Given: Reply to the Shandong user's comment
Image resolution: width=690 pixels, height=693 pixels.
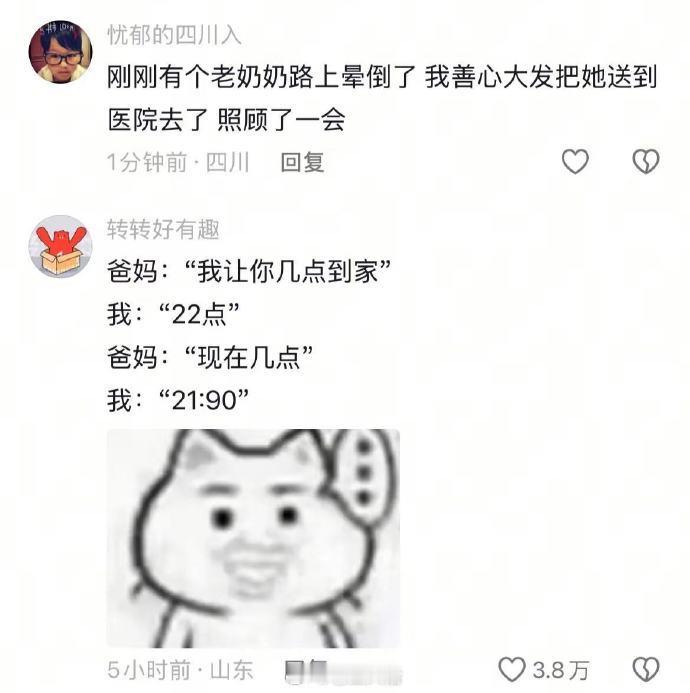Looking at the screenshot, I should click(x=306, y=670).
